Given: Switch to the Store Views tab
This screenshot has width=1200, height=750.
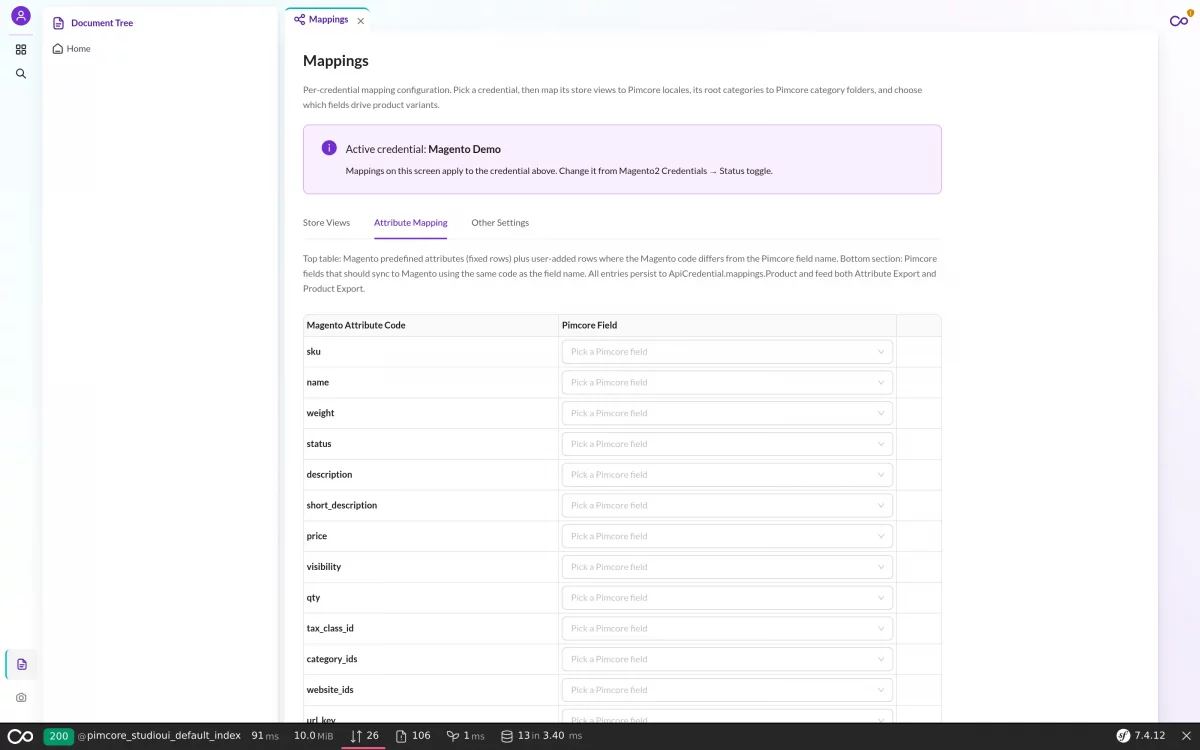Looking at the screenshot, I should (x=326, y=222).
